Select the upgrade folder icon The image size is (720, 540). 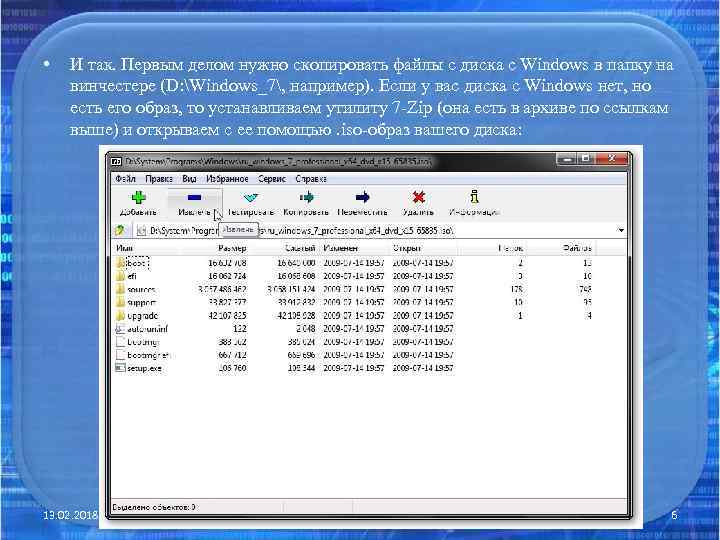120,316
